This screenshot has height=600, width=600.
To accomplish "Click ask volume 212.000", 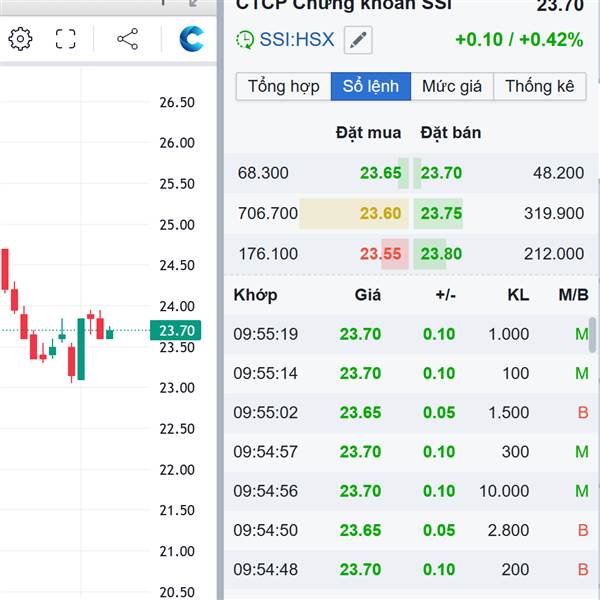I will (x=554, y=254).
